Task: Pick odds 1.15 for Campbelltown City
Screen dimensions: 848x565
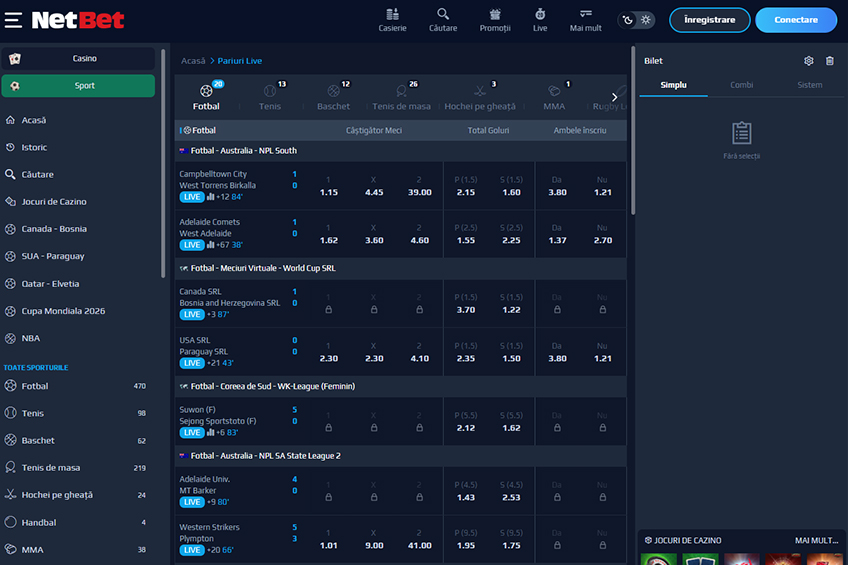Action: point(329,186)
